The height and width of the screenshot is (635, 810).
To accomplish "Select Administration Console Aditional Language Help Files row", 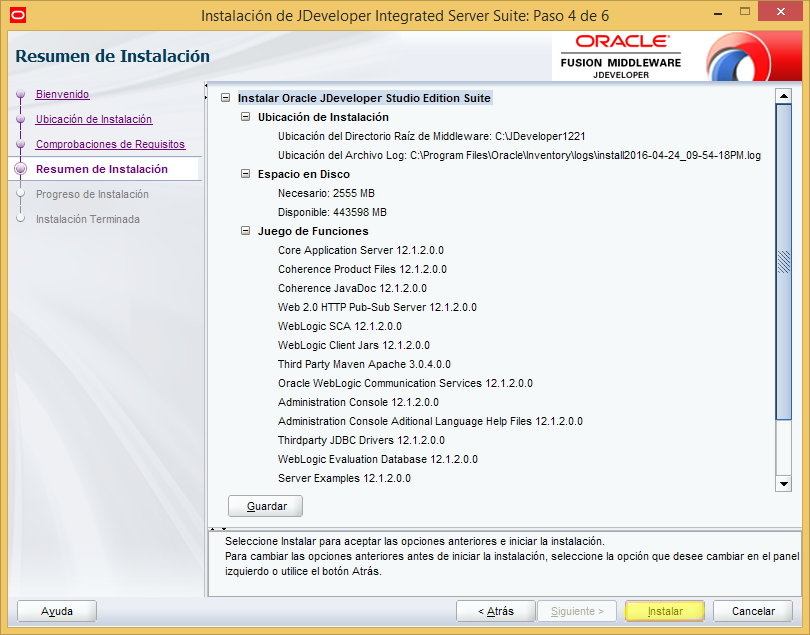I will tap(430, 421).
